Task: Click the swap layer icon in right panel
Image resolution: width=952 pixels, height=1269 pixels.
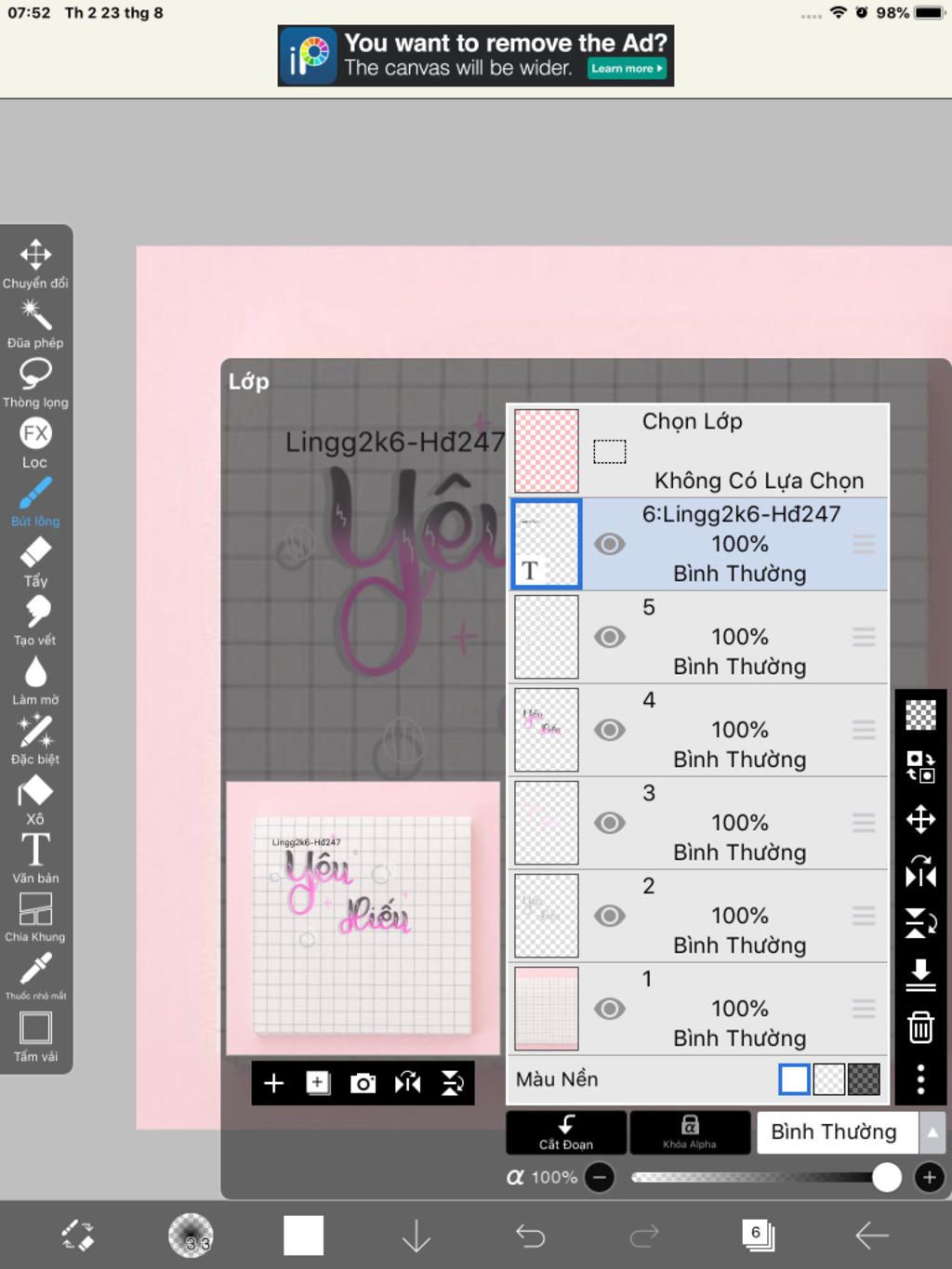Action: [920, 767]
